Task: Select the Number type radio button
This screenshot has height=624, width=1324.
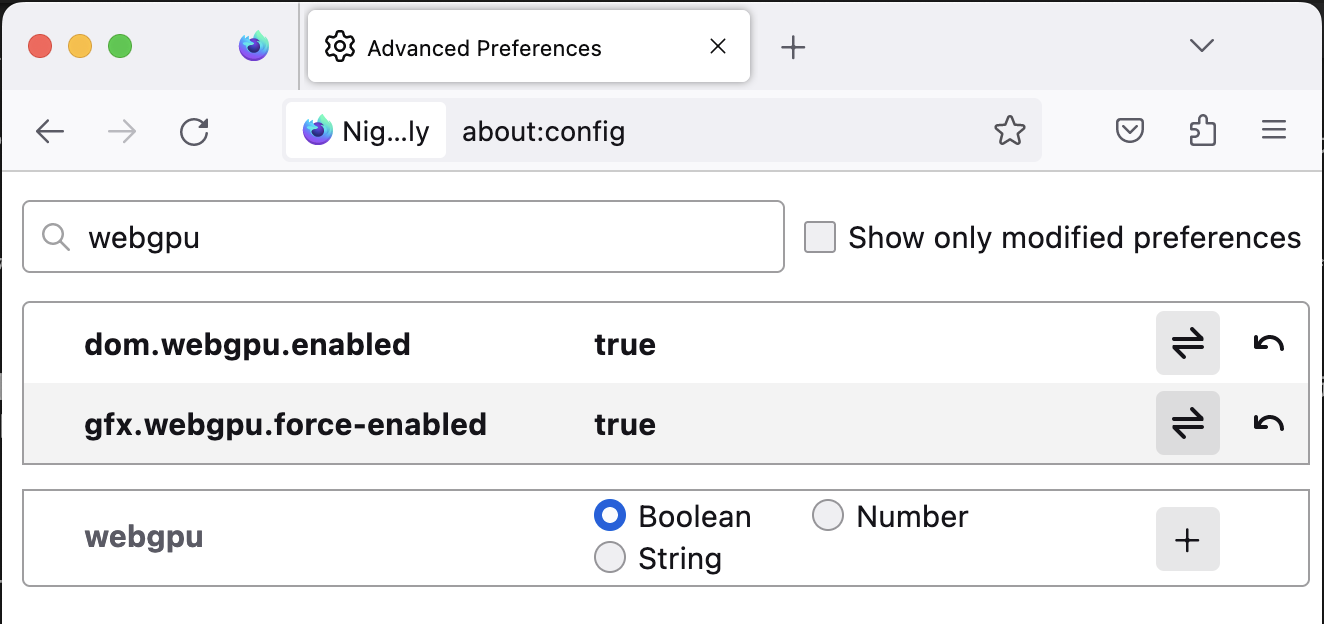Action: pyautogui.click(x=828, y=516)
